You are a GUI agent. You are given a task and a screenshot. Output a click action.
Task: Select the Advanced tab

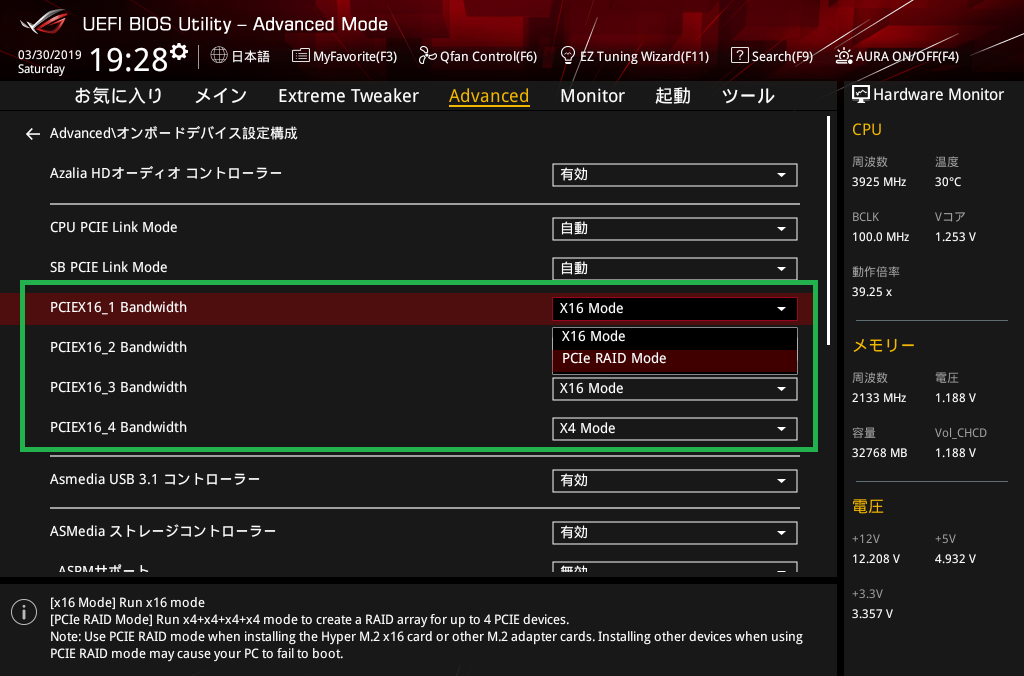[x=488, y=96]
